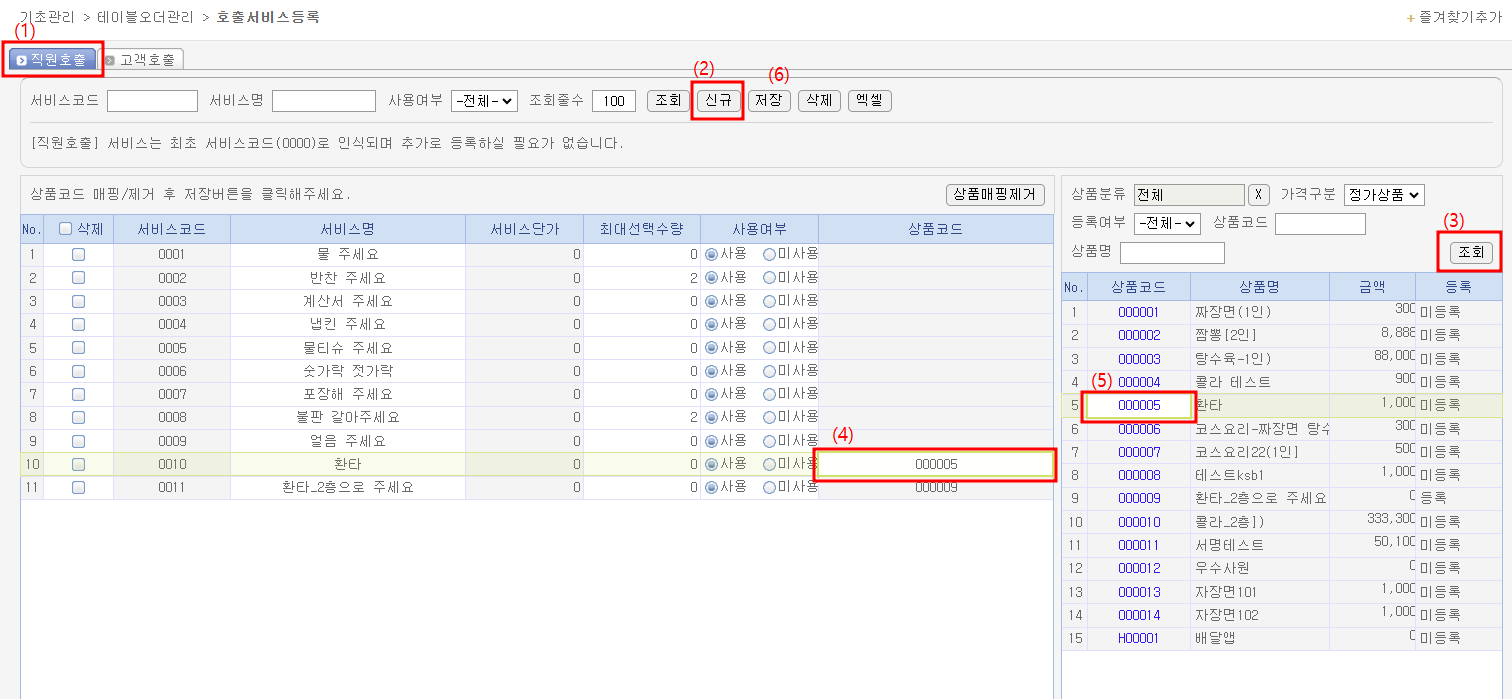The height and width of the screenshot is (699, 1512).
Task: Check the 삭제 header checkbox
Action: coord(66,229)
